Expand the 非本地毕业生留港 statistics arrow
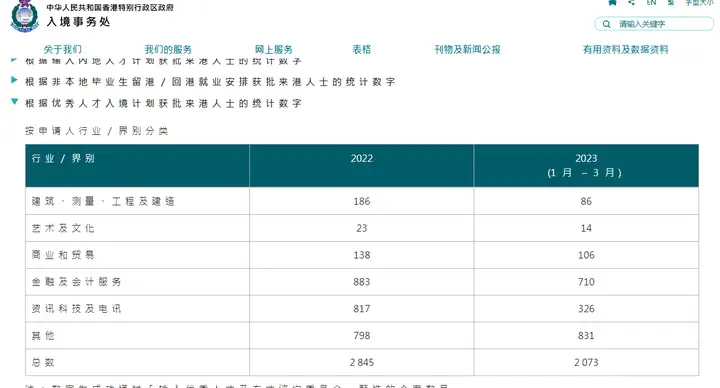Screen dimensions: 720x388 pyautogui.click(x=14, y=80)
